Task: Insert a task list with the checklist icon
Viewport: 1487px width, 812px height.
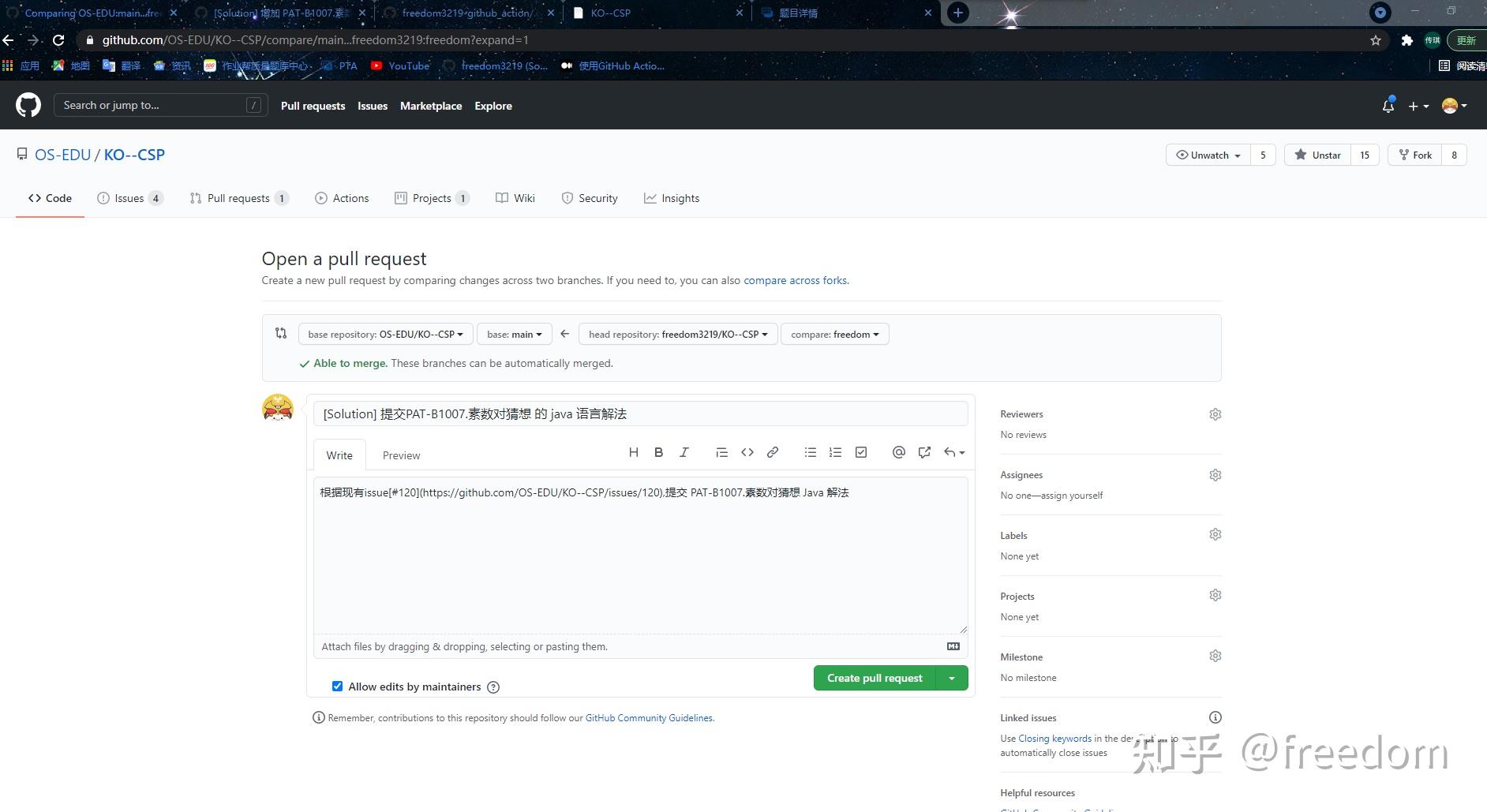Action: pos(860,452)
